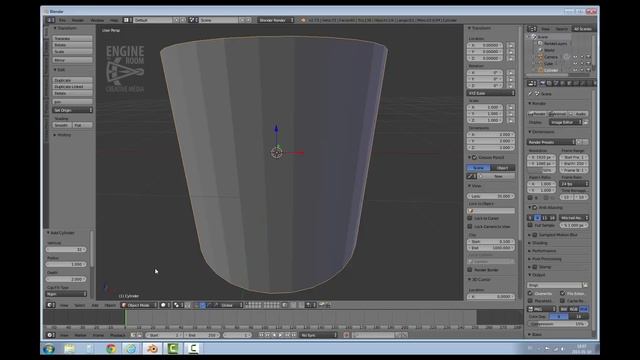Screen dimensions: 640x360
Task: Jump to first frame in timeline
Action: click(261, 335)
